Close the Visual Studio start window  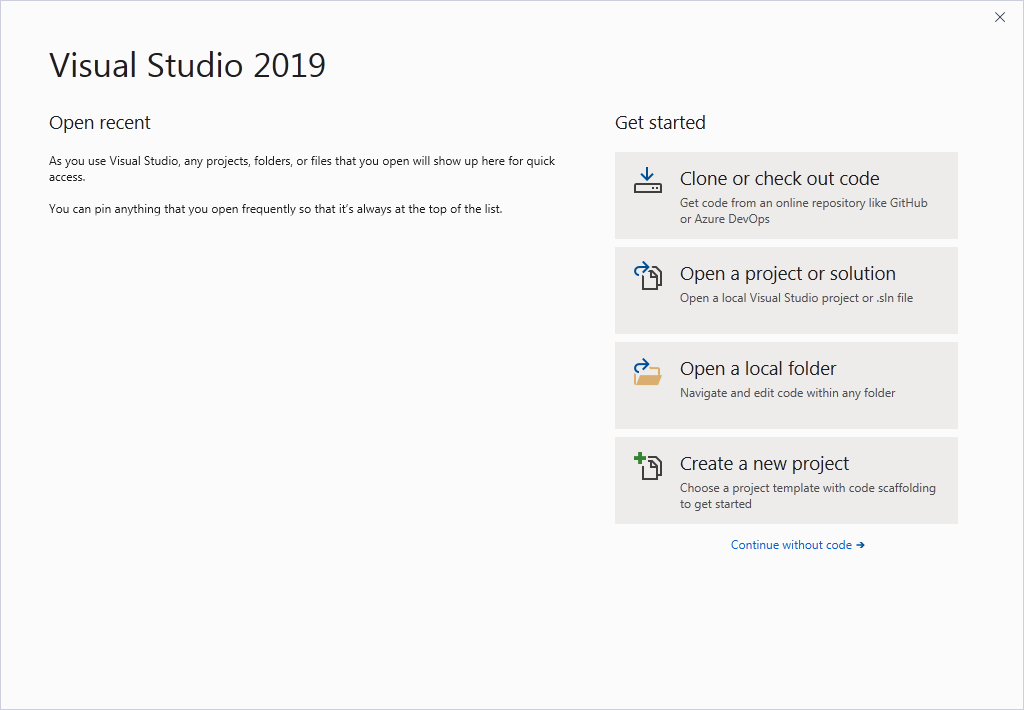tap(999, 17)
